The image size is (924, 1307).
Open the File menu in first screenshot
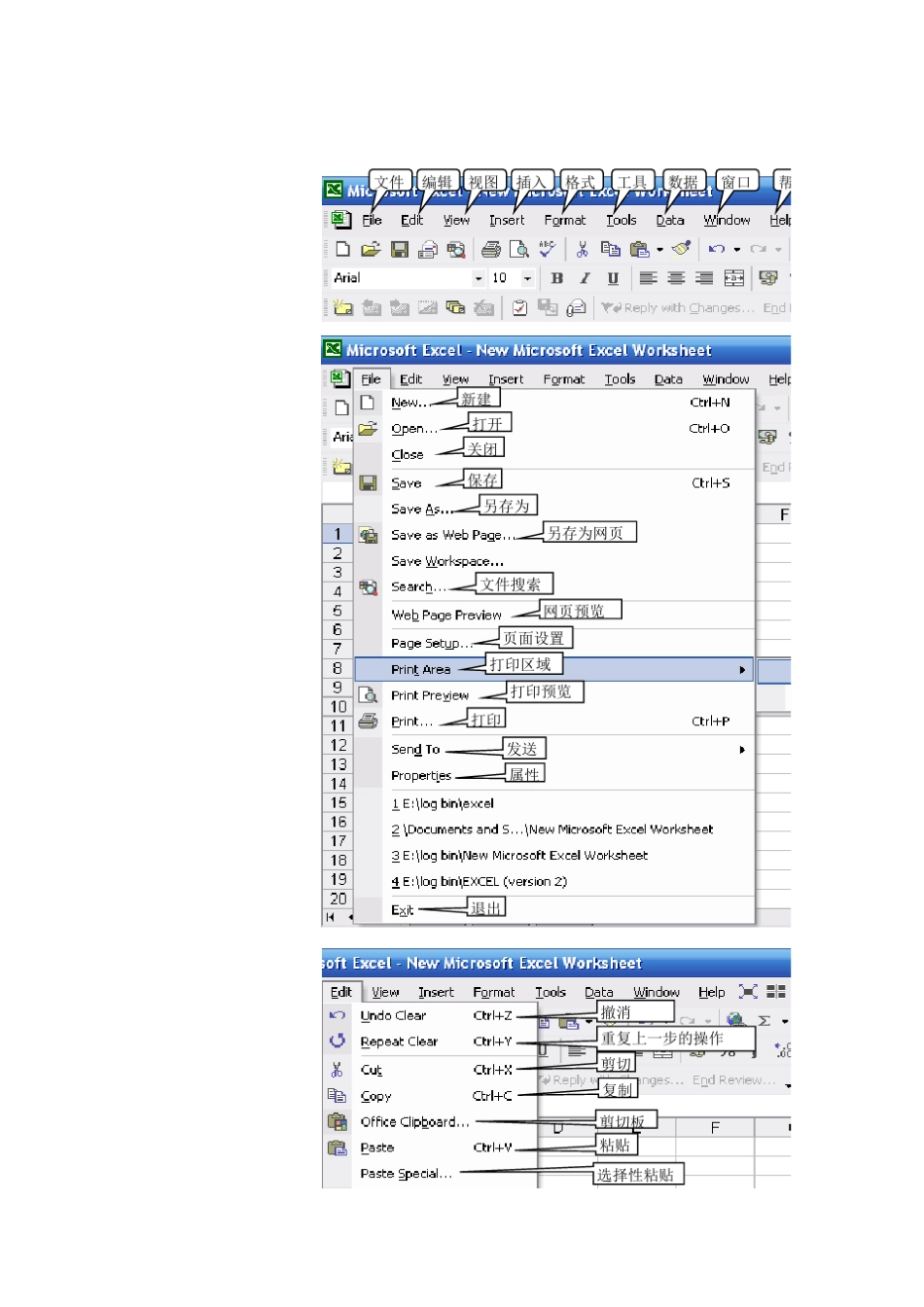(372, 220)
